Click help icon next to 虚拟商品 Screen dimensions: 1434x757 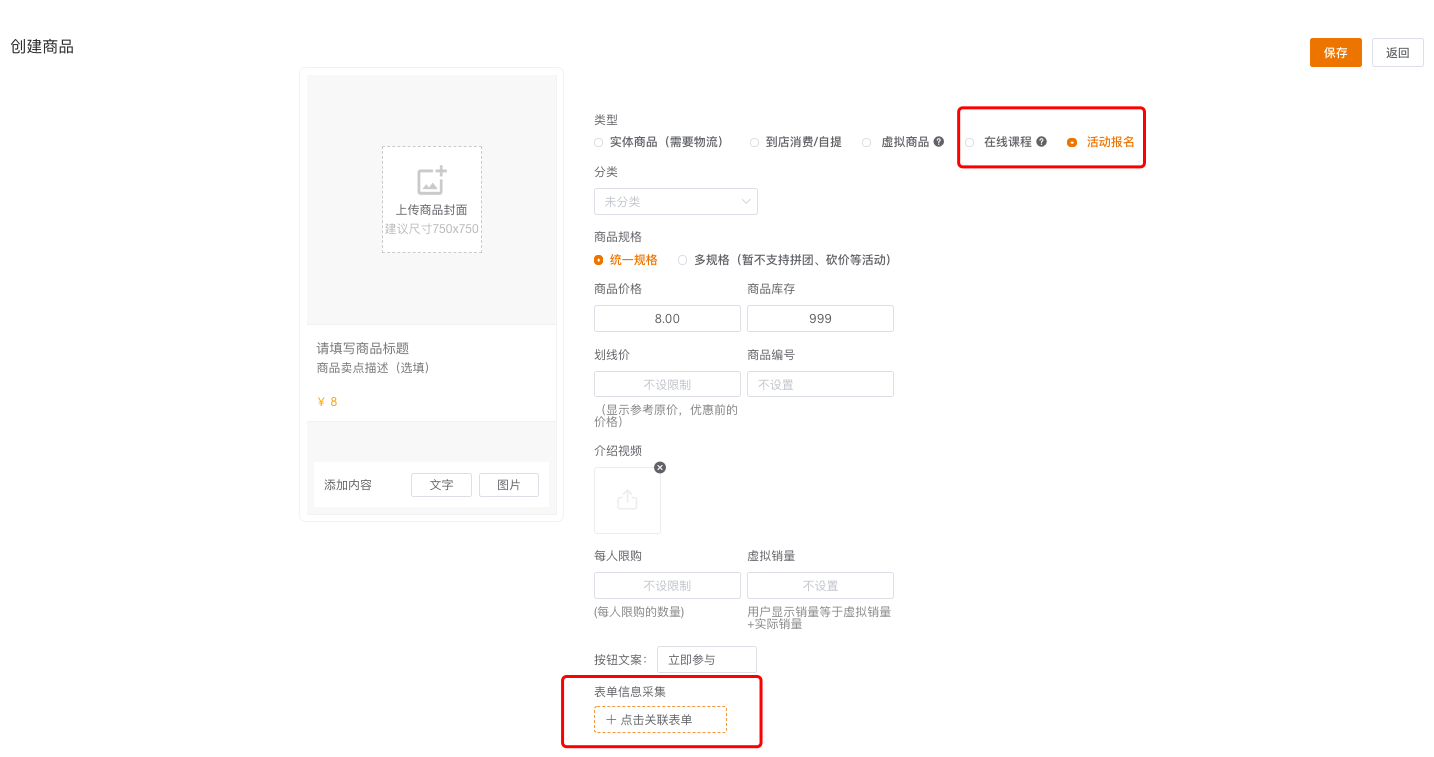(x=939, y=142)
